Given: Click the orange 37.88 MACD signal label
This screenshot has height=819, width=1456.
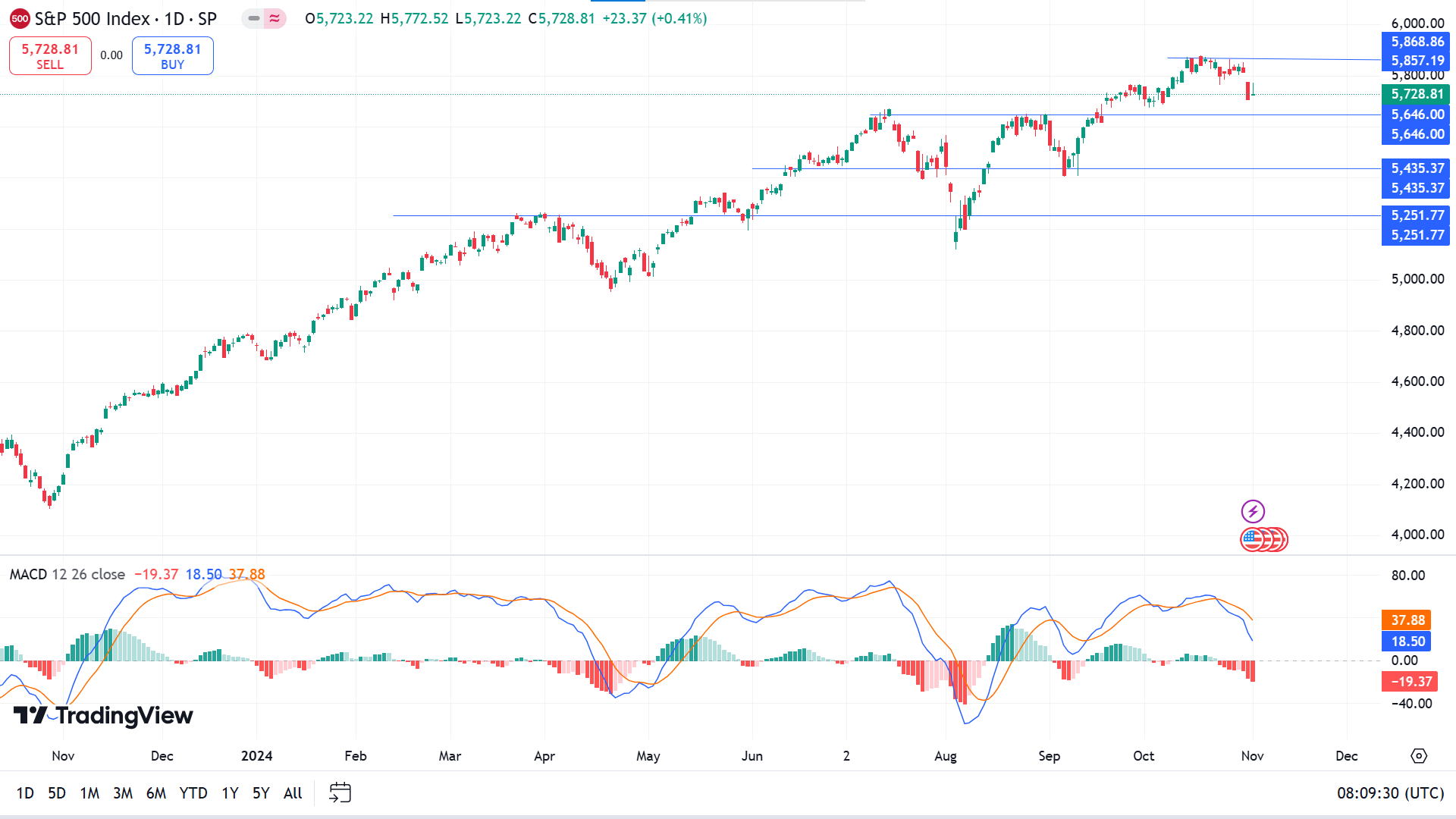Looking at the screenshot, I should pyautogui.click(x=1407, y=620).
